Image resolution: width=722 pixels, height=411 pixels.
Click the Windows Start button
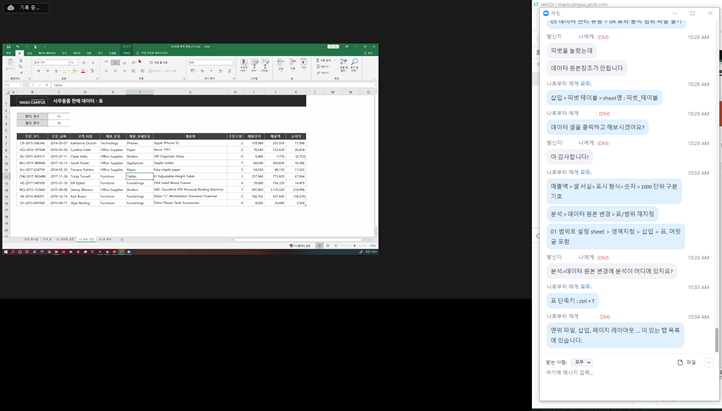(5, 251)
